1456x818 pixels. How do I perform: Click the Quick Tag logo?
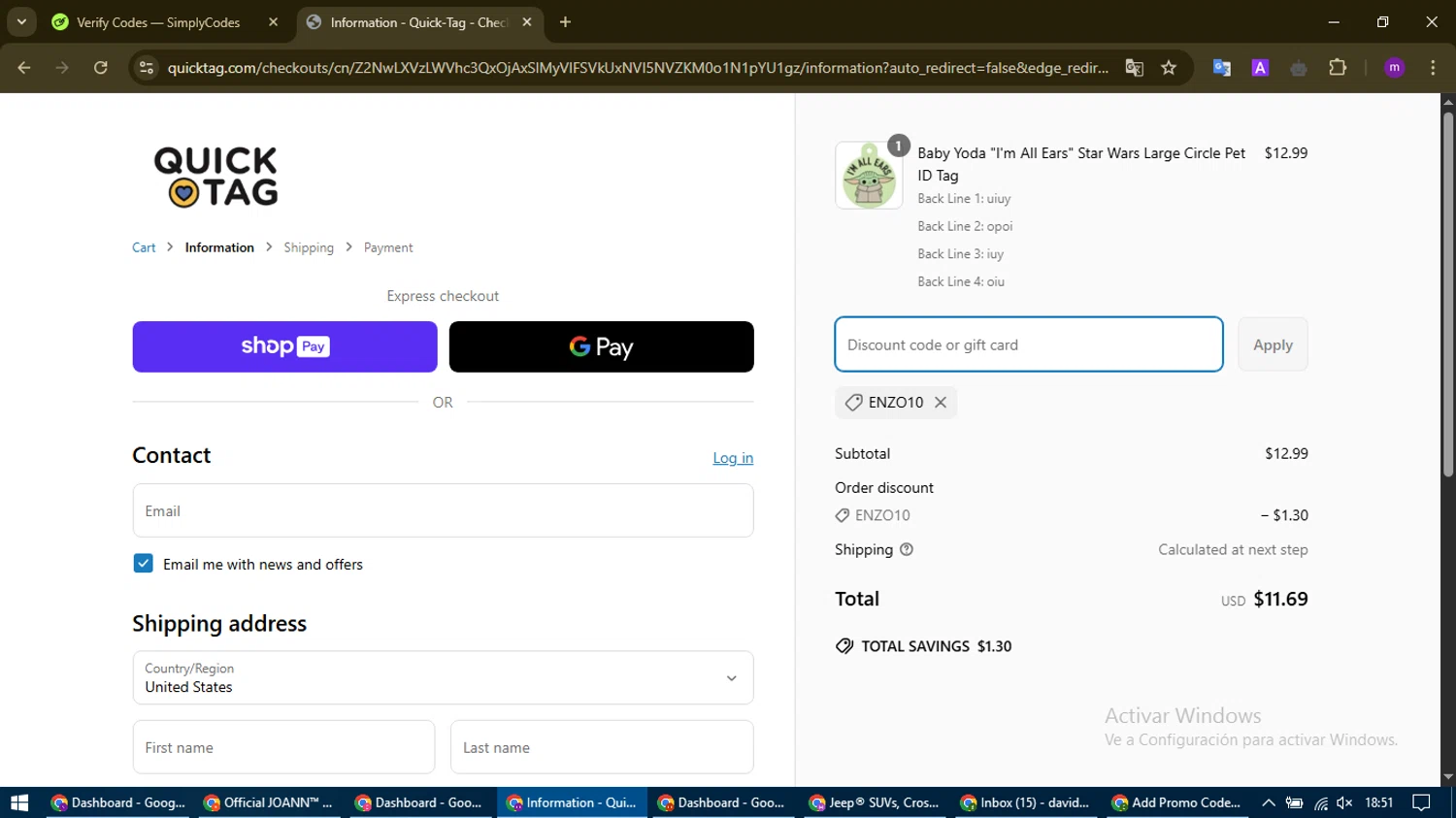(x=216, y=177)
